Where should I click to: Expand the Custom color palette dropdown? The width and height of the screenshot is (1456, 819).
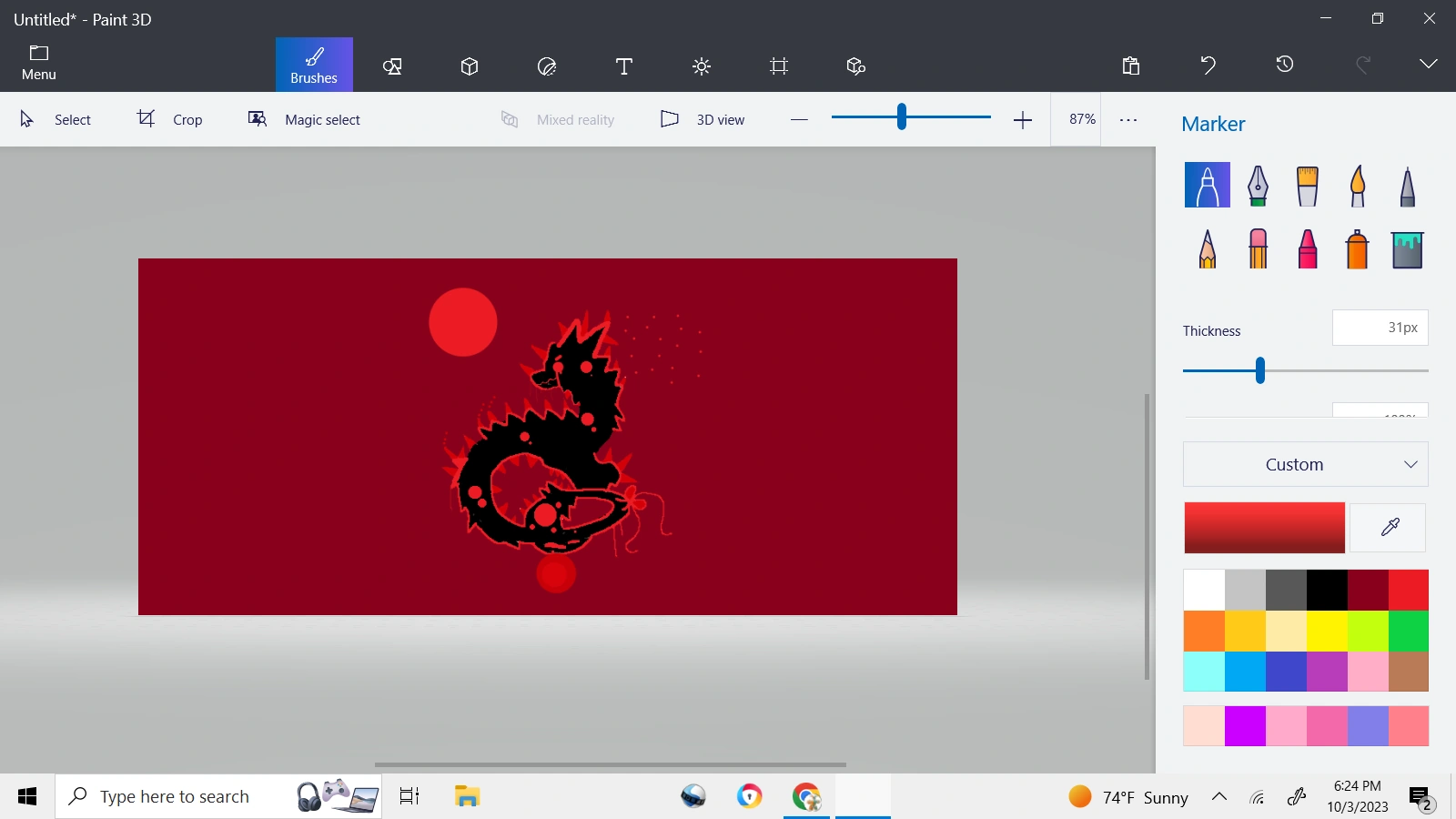1305,464
